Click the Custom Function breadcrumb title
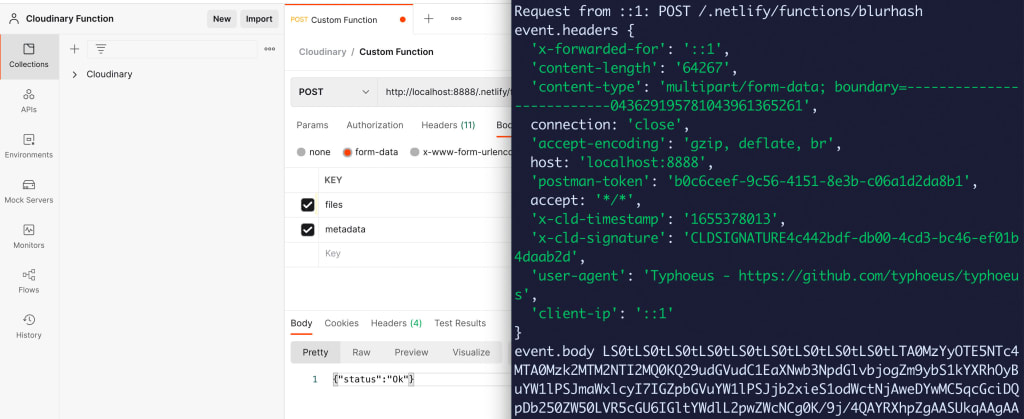Viewport: 1024px width, 419px height. pyautogui.click(x=396, y=52)
